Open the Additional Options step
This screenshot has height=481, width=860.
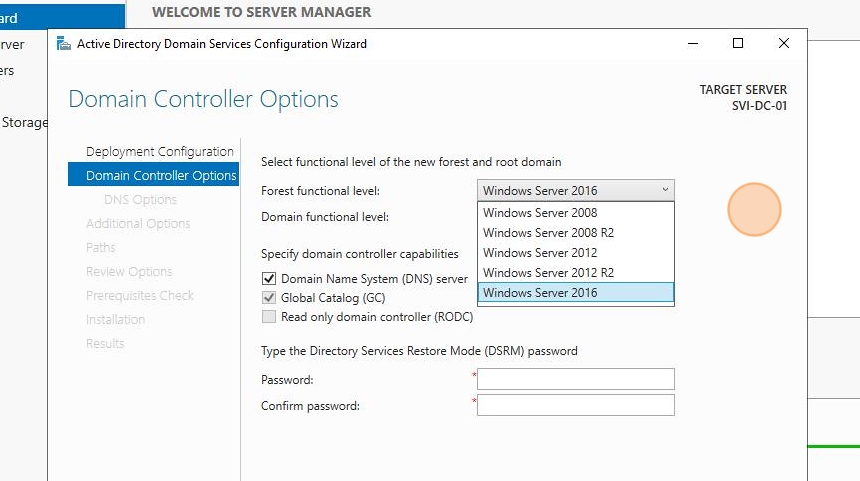pos(138,224)
